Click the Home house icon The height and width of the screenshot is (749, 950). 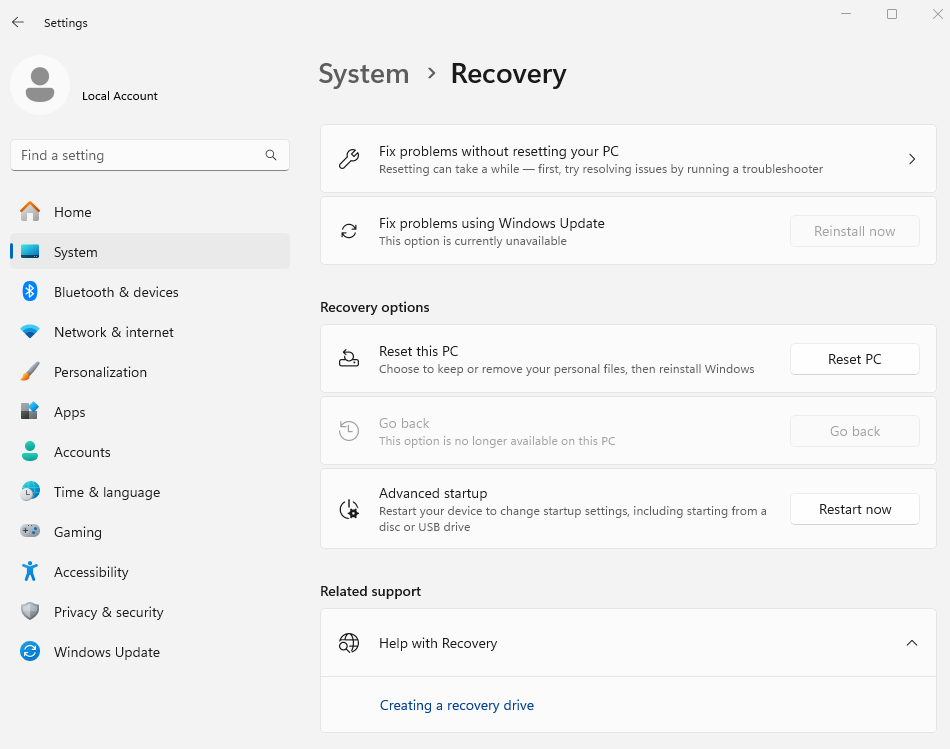pyautogui.click(x=30, y=211)
